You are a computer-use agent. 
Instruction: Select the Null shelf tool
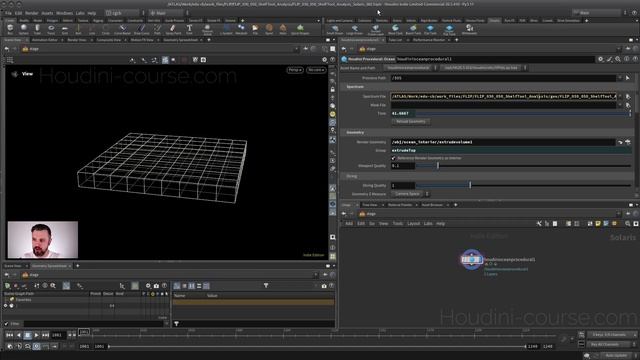(78, 29)
